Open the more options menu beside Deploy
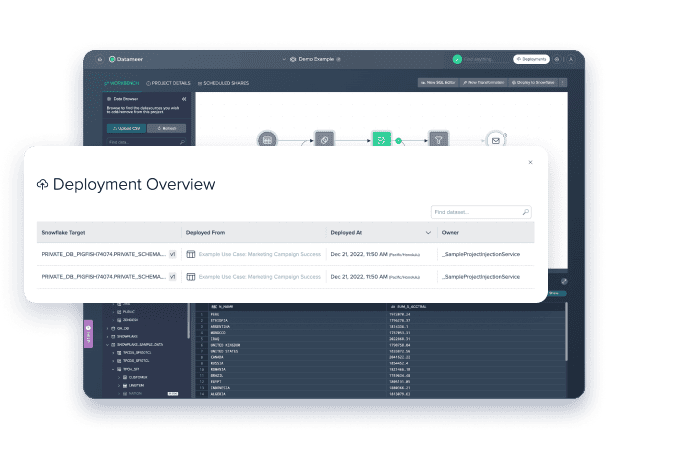Viewport: 692px width, 469px height. 563,83
